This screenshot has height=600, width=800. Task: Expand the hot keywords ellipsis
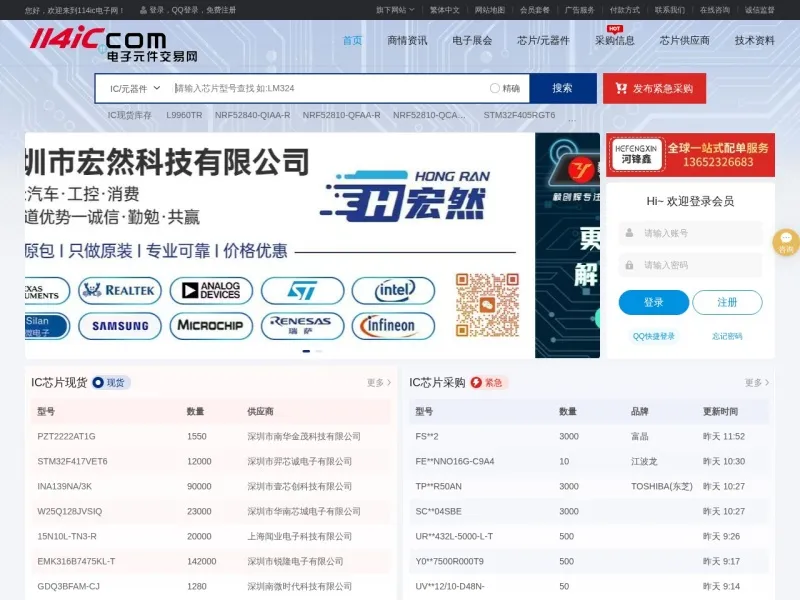572,119
